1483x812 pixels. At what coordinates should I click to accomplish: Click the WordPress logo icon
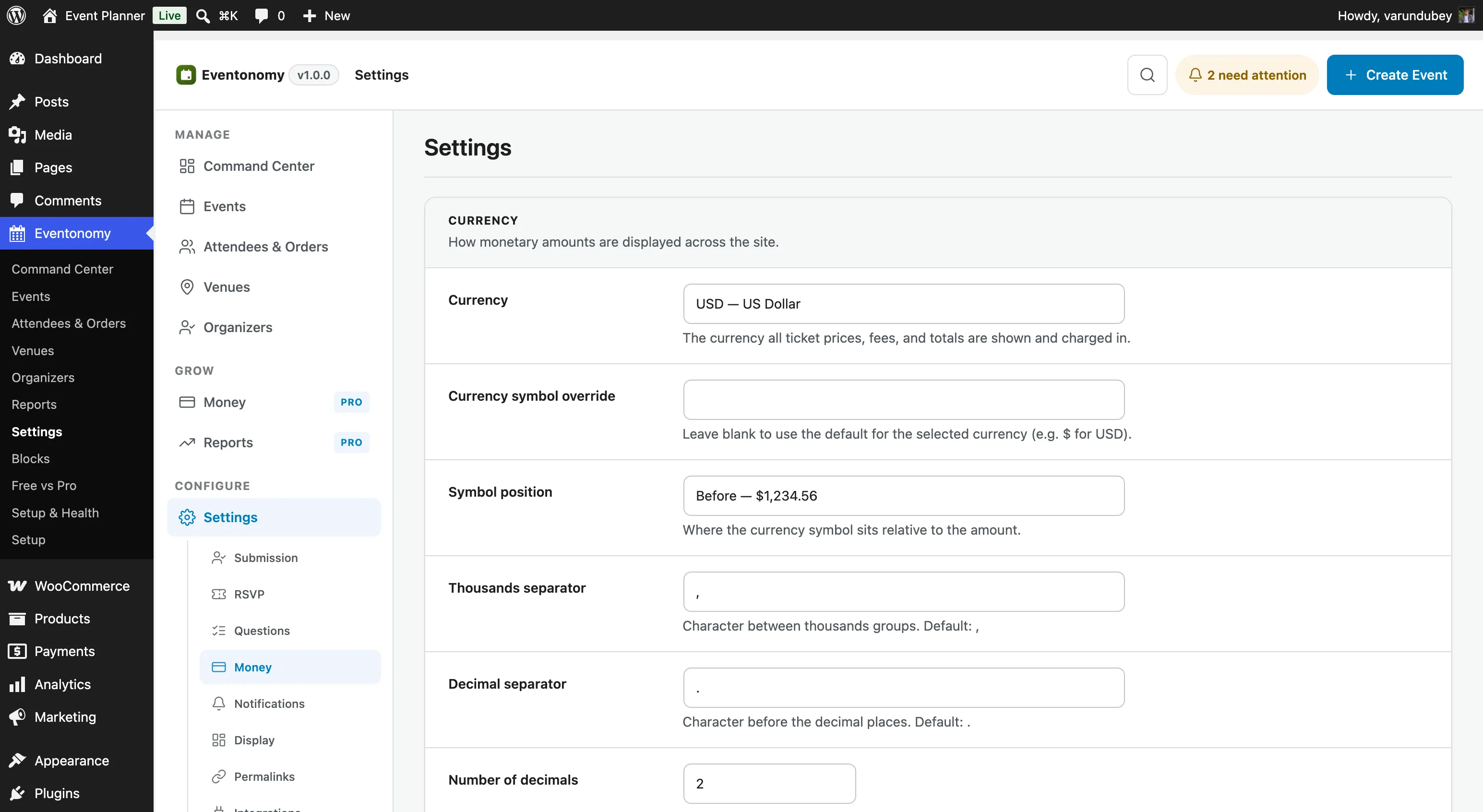[17, 15]
